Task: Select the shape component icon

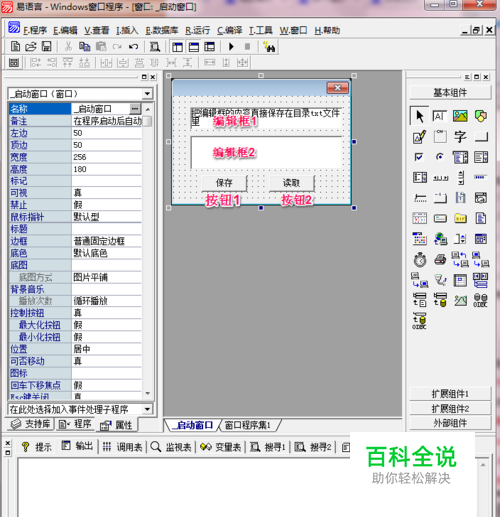Action: point(481,116)
